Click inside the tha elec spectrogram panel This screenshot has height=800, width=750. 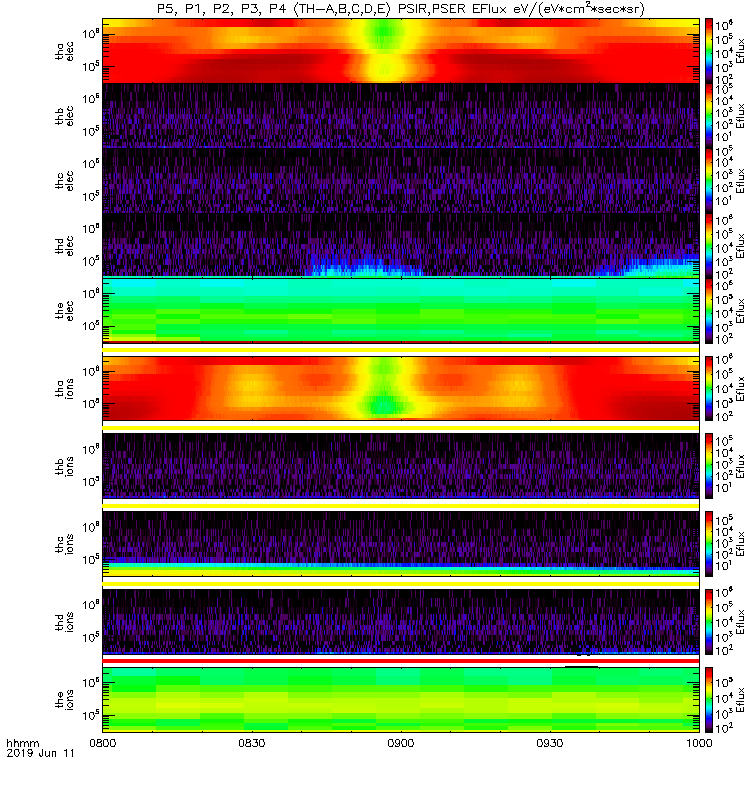click(401, 51)
